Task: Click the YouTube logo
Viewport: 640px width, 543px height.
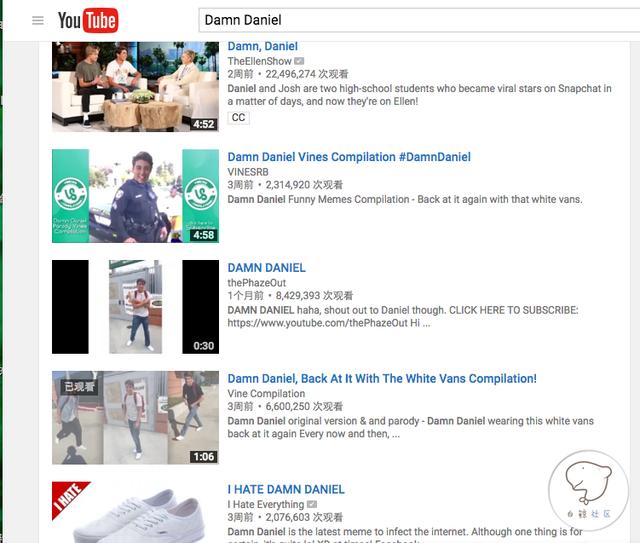Action: (88, 20)
